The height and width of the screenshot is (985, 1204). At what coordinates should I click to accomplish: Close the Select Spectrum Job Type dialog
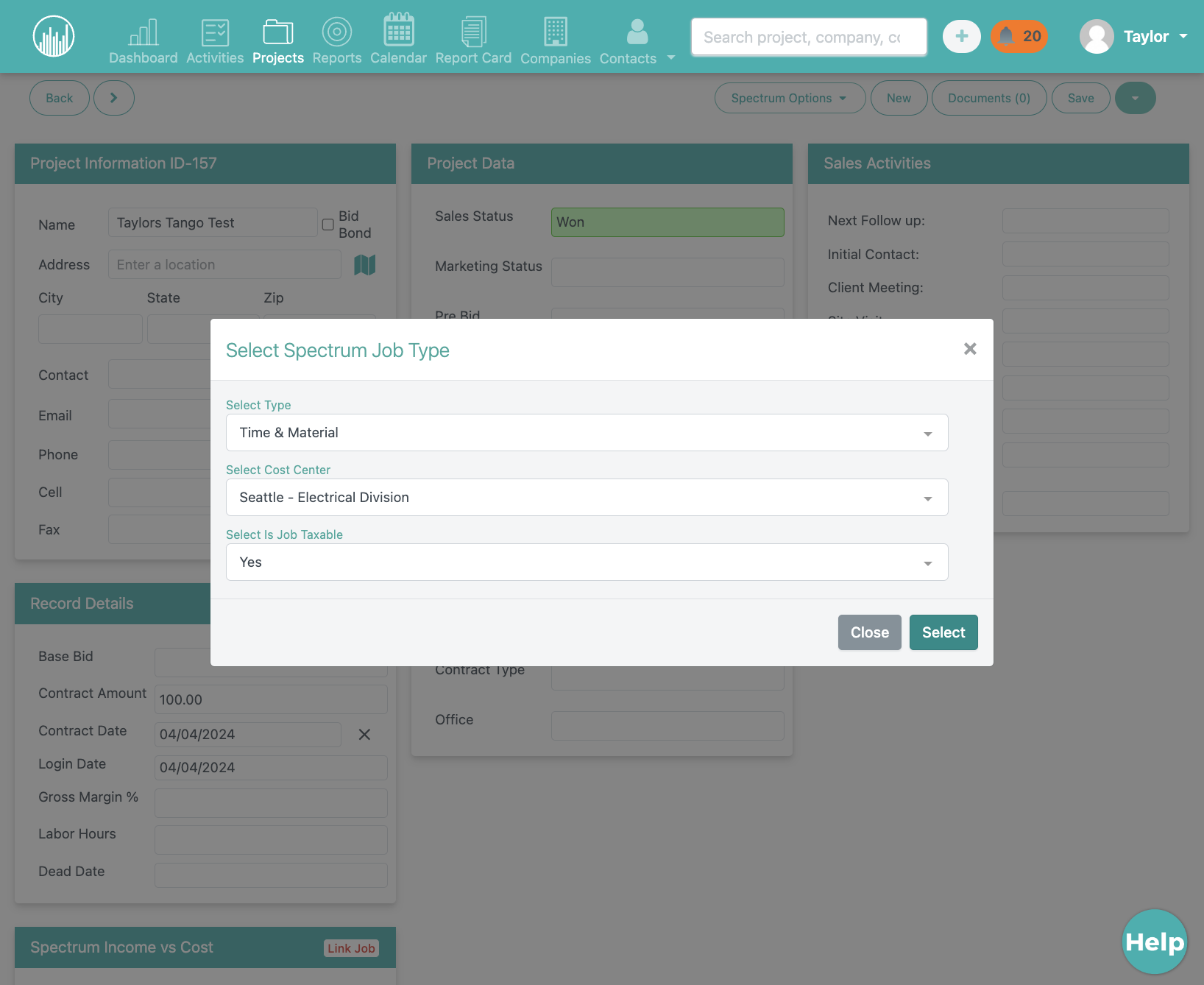tap(970, 349)
